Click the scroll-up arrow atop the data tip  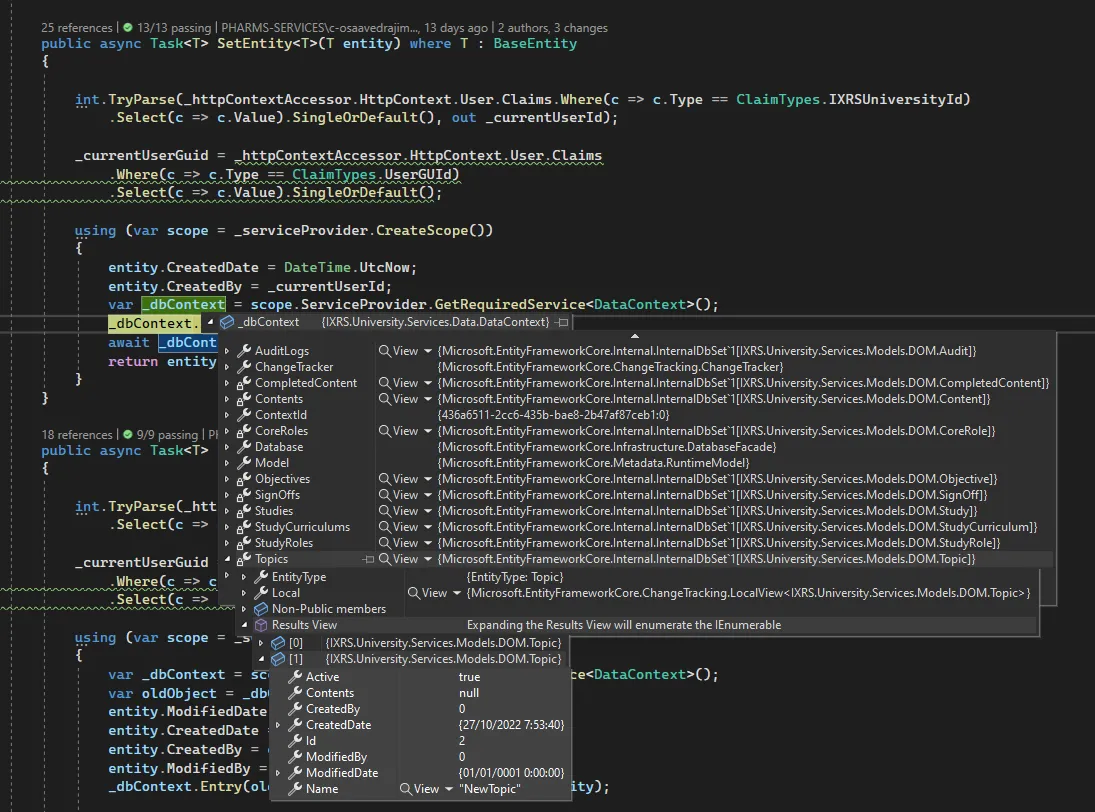(x=634, y=337)
